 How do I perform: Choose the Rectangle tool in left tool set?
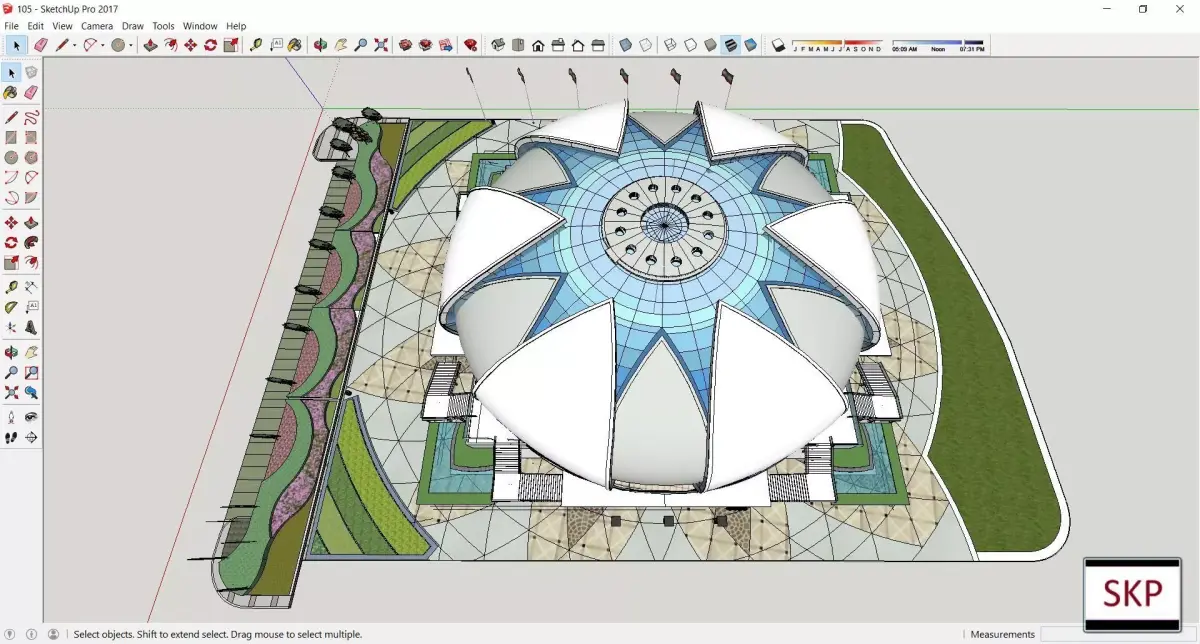11,138
